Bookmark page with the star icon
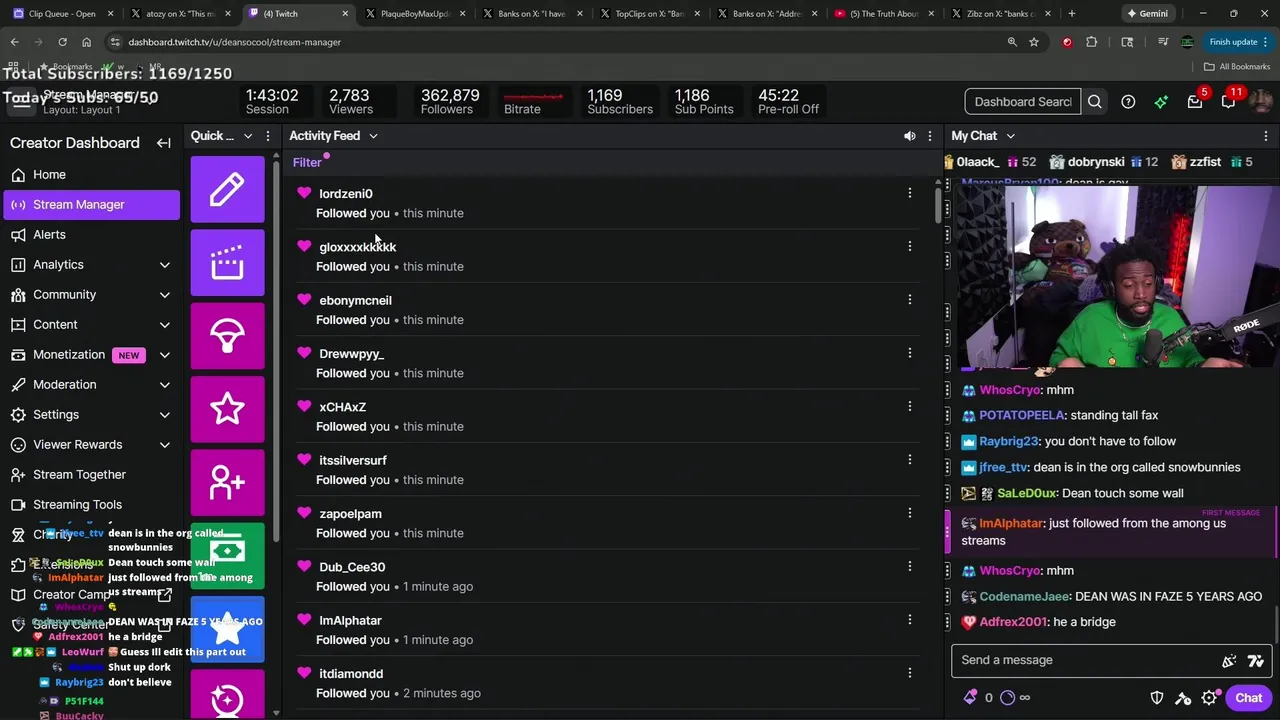The image size is (1280, 720). tap(1034, 42)
